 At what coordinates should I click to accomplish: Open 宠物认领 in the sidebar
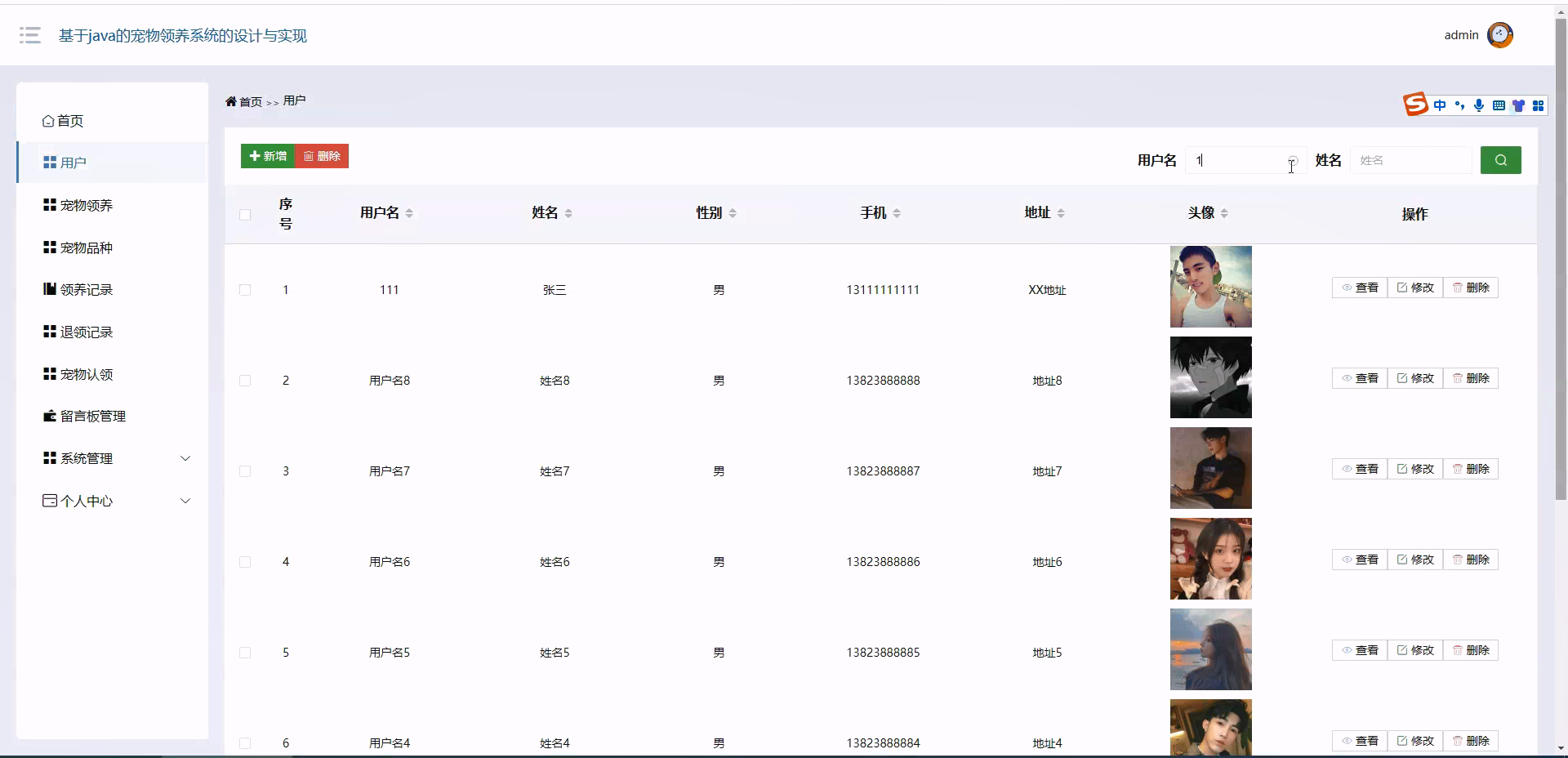[x=113, y=374]
